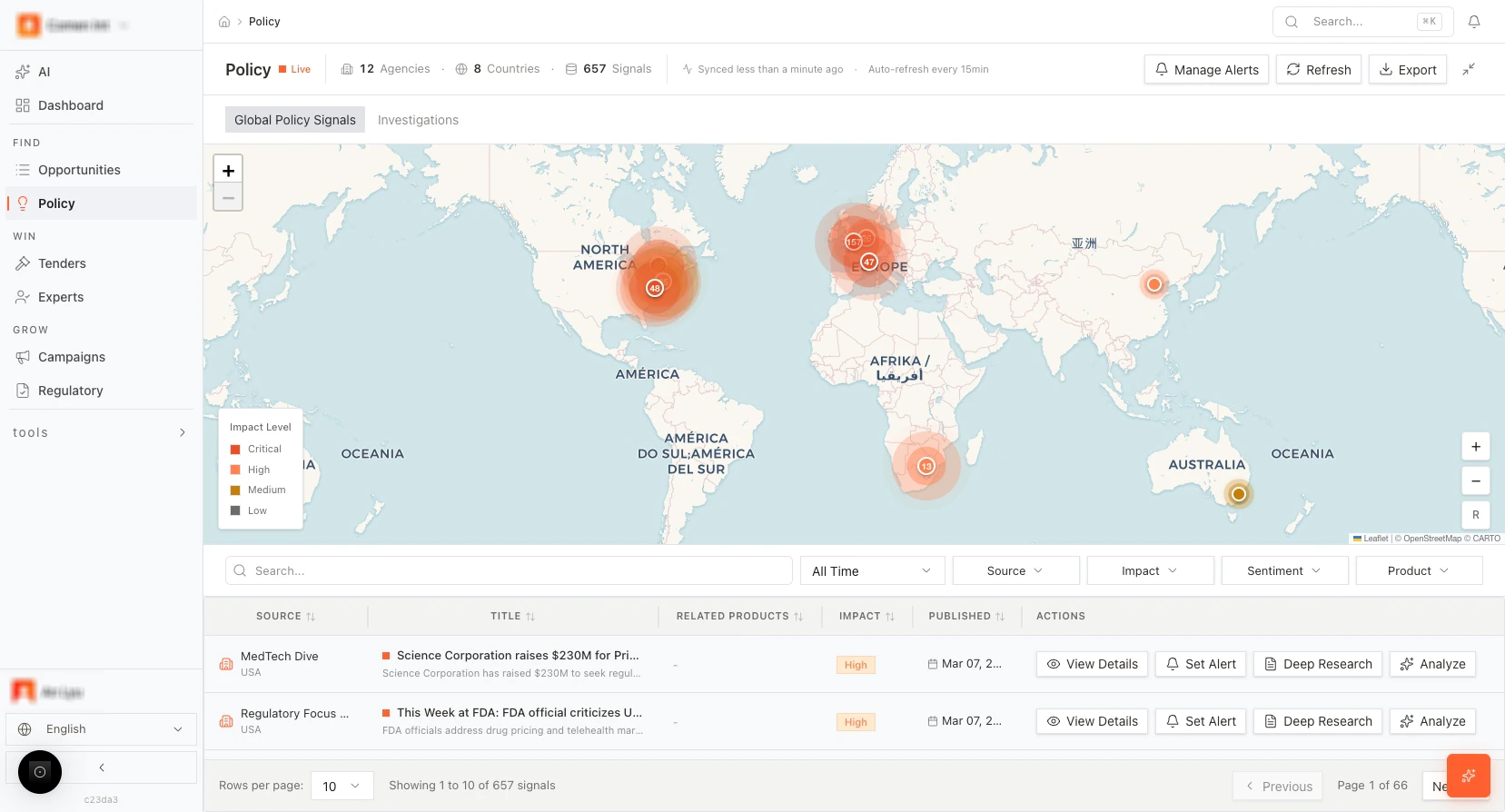
Task: Open the Sentiment filter dropdown
Action: [x=1285, y=570]
